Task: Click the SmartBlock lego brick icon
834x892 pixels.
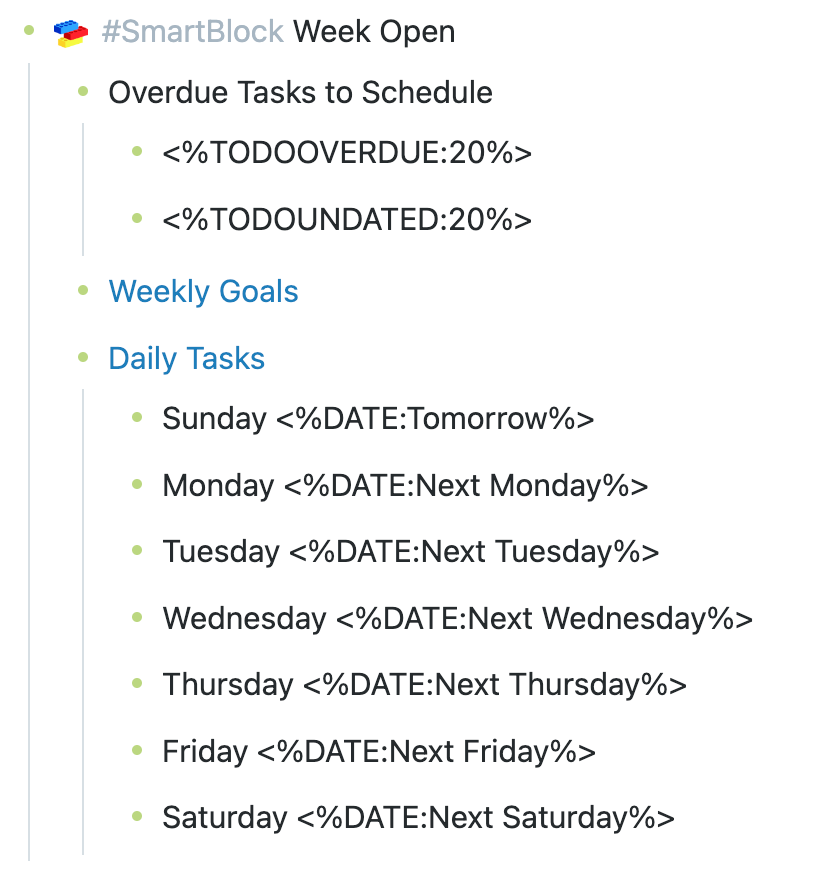Action: click(x=72, y=33)
